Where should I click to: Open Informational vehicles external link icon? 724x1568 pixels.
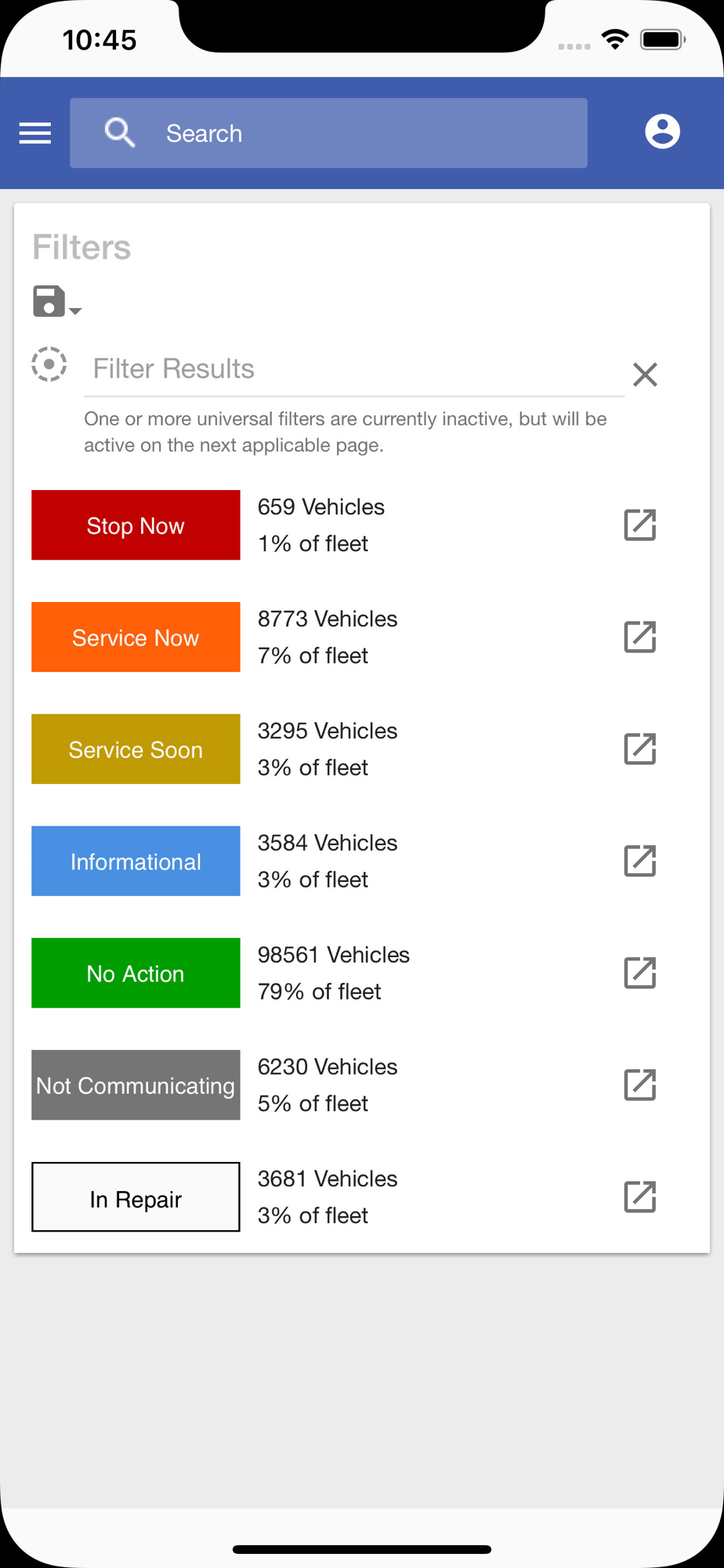639,862
